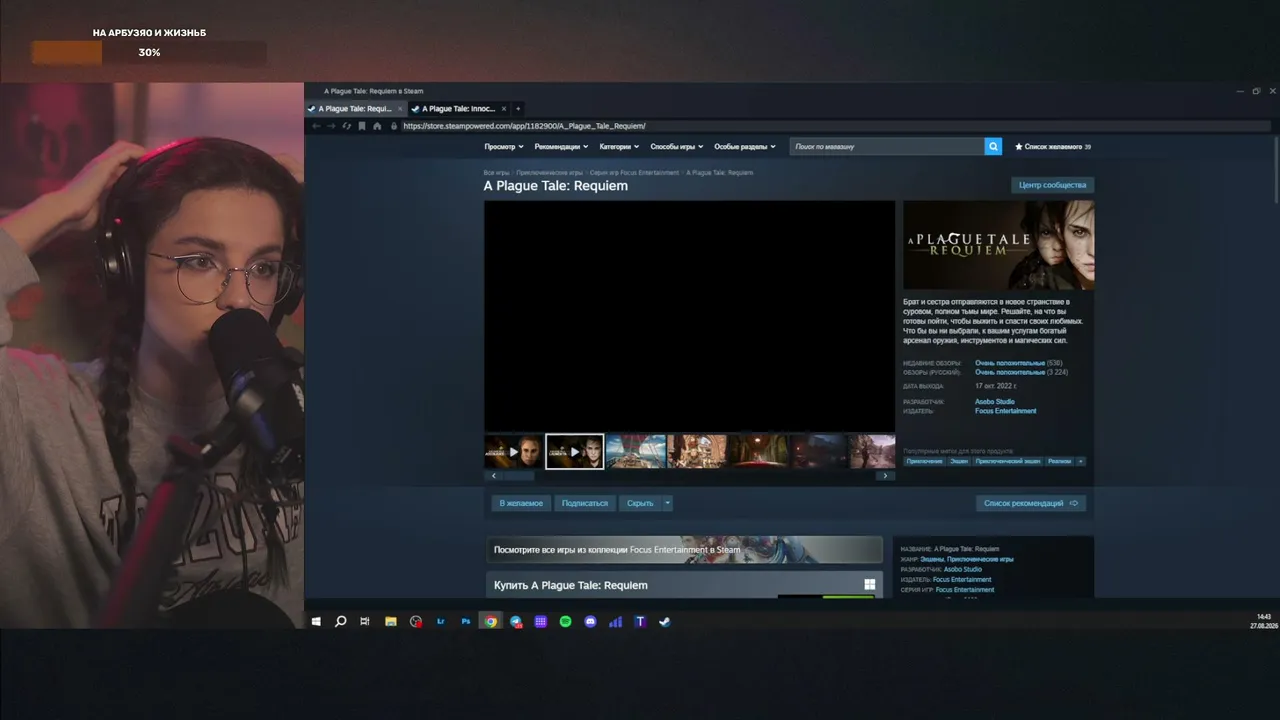Click the Windows platform icon in purchase box

click(870, 585)
